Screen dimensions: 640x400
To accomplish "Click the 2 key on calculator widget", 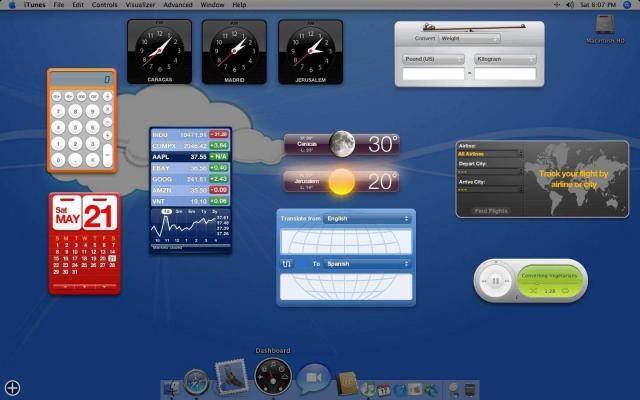I will click(x=75, y=144).
